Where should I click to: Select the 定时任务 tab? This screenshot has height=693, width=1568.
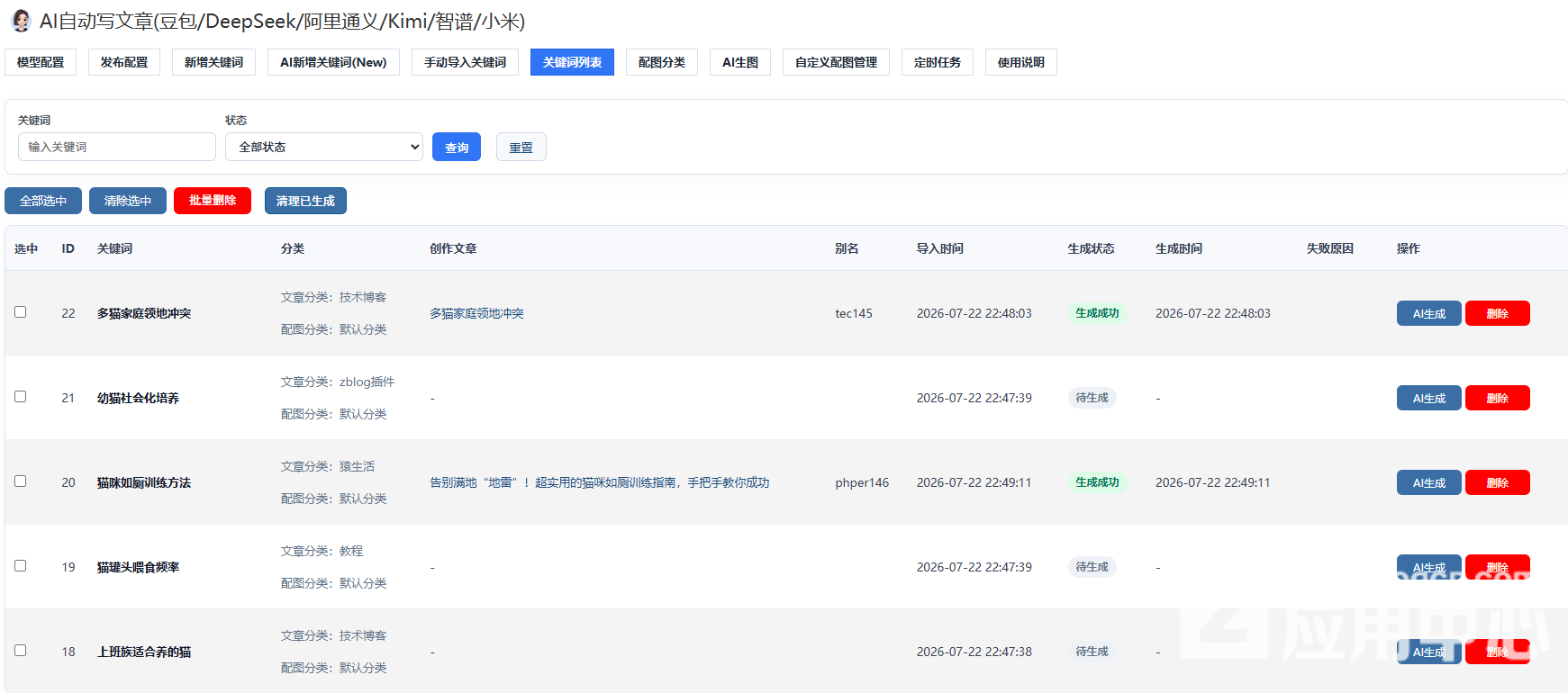click(x=938, y=62)
